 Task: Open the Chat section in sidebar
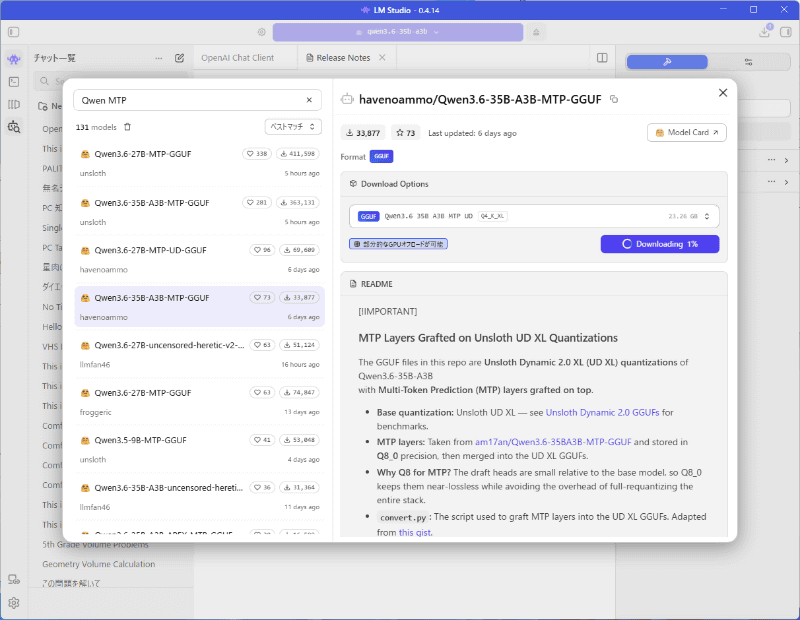tap(14, 59)
